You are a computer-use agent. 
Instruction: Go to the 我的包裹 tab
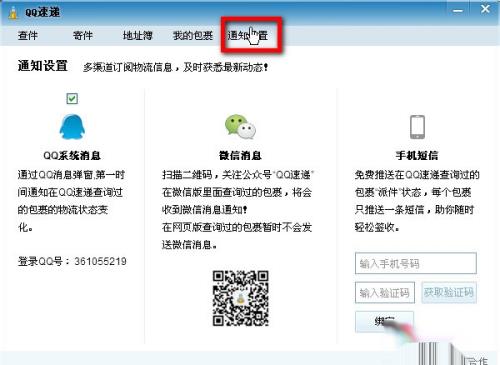pos(193,35)
